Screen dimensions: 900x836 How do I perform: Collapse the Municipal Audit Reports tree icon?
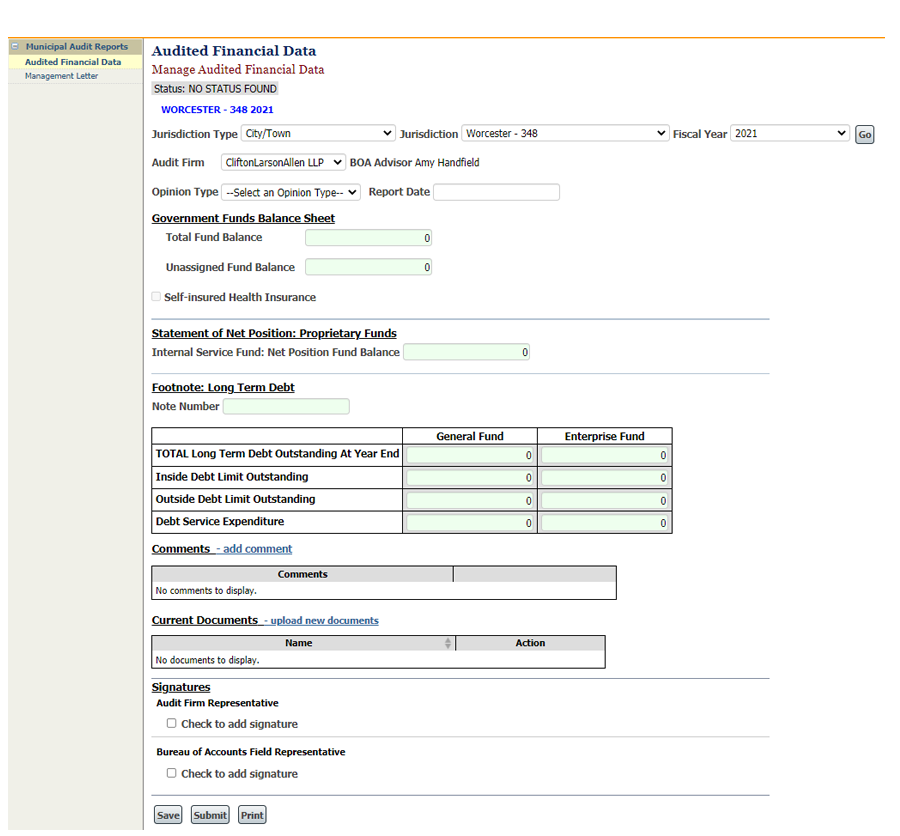pos(15,47)
